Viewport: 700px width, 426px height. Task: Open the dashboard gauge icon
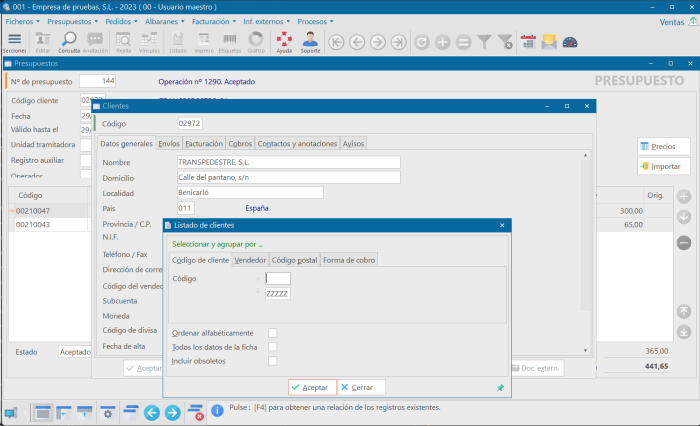(x=570, y=42)
